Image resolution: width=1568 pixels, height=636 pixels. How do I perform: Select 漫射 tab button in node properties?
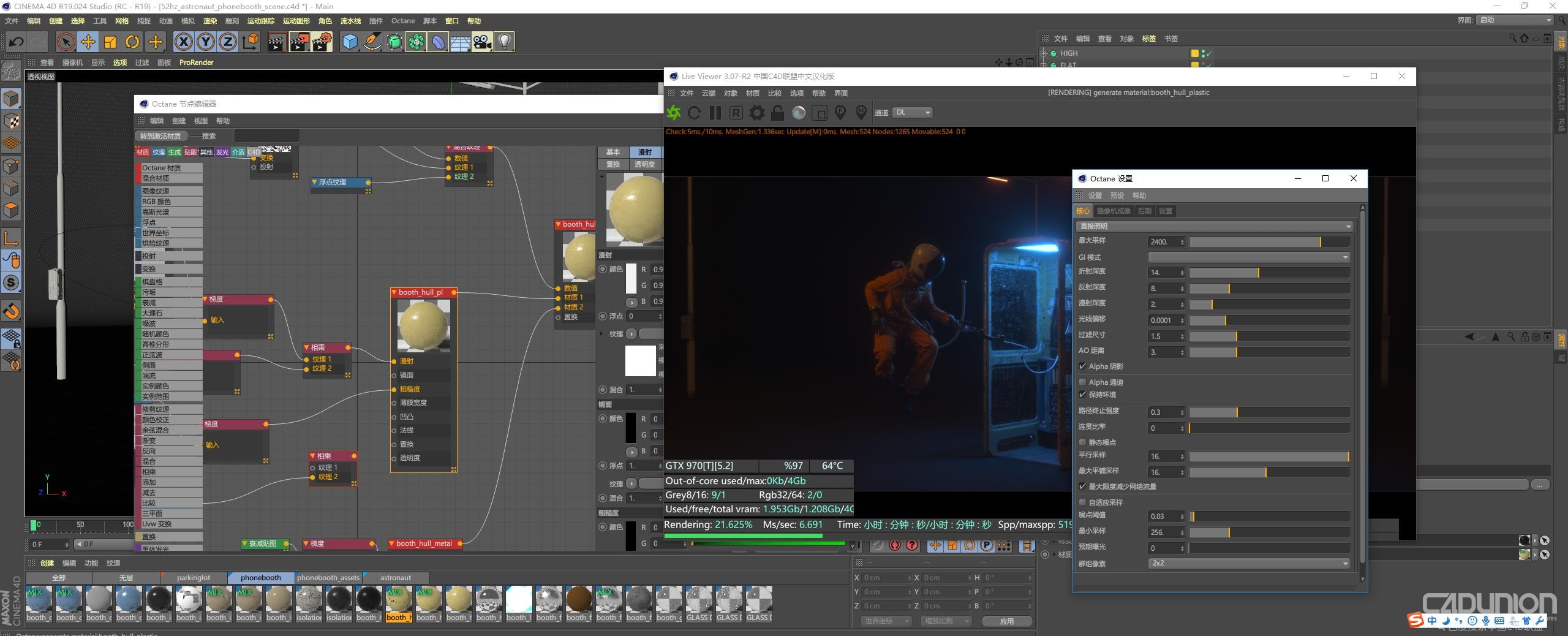pyautogui.click(x=645, y=152)
